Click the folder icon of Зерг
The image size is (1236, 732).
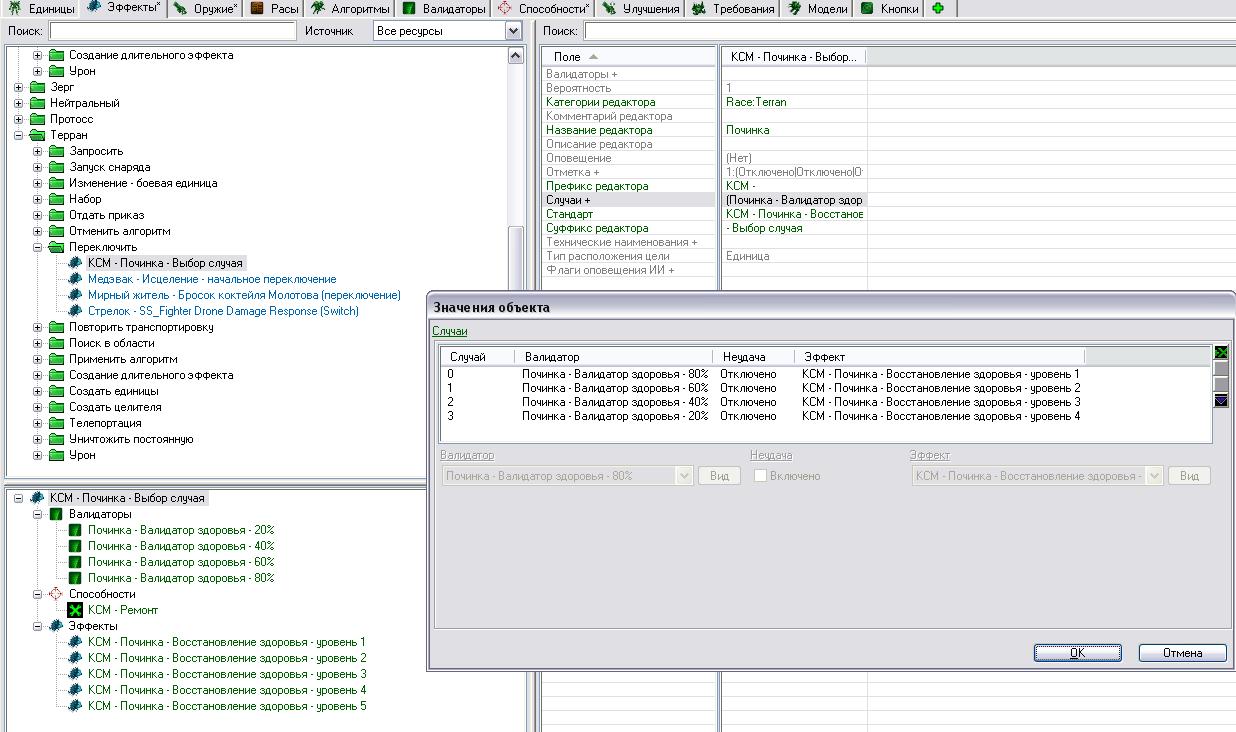38,87
